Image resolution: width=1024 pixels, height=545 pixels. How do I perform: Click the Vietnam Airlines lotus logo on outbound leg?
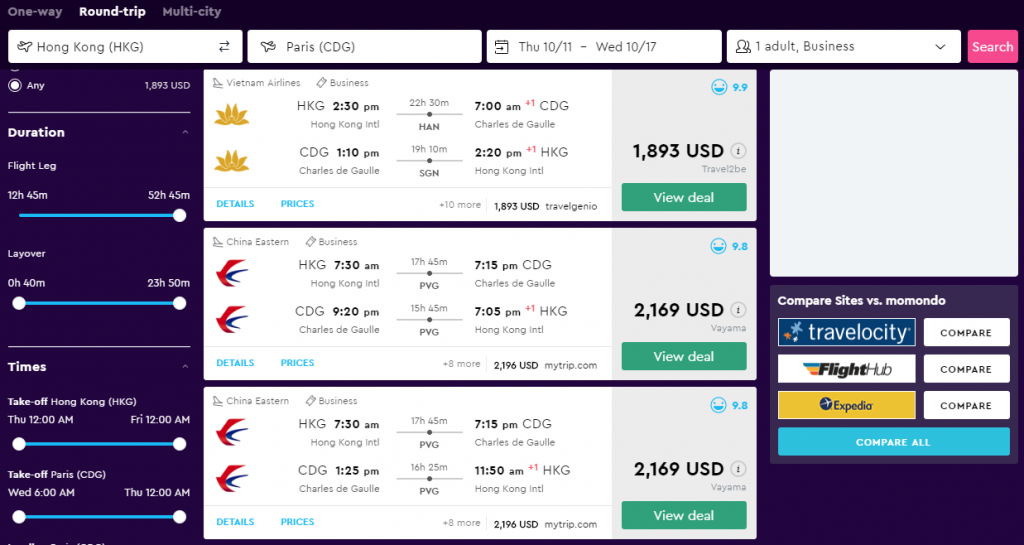click(x=232, y=115)
